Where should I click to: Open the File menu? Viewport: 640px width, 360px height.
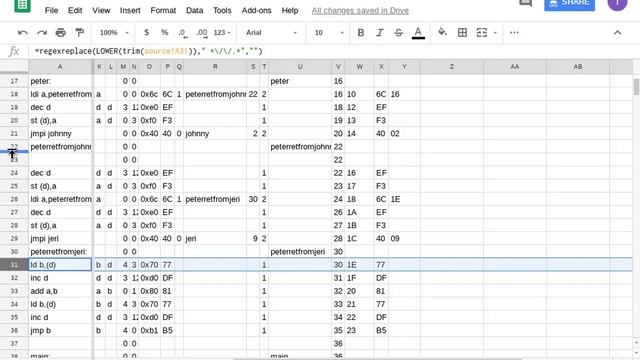point(51,11)
